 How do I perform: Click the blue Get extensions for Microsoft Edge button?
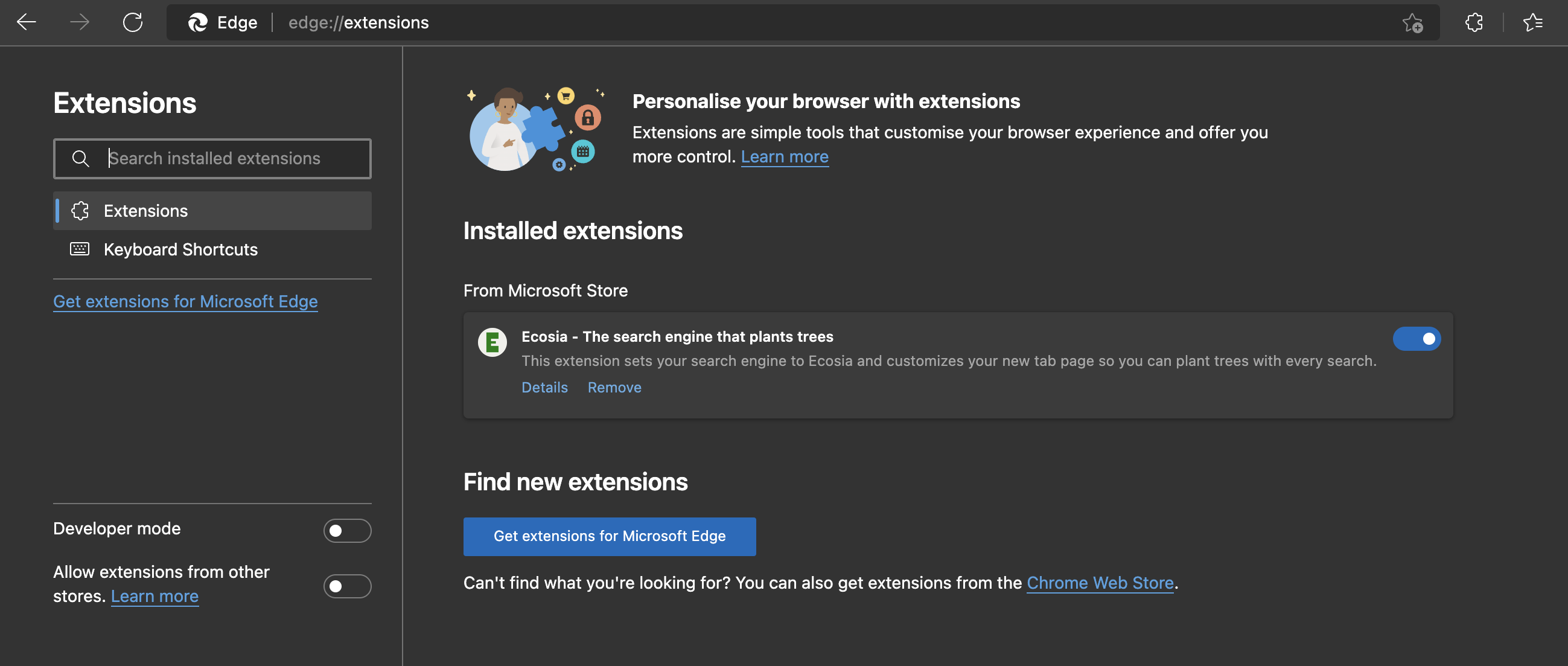610,536
